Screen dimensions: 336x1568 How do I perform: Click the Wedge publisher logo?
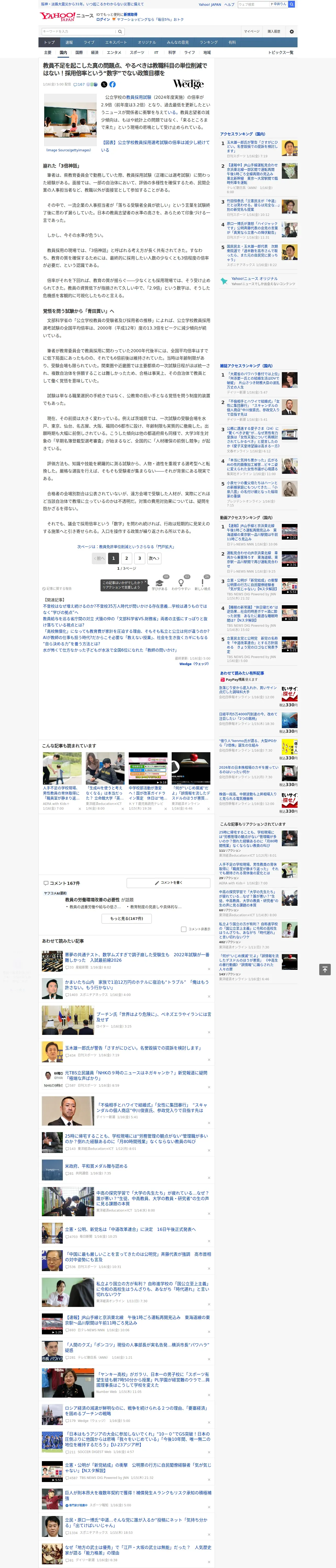click(x=188, y=84)
